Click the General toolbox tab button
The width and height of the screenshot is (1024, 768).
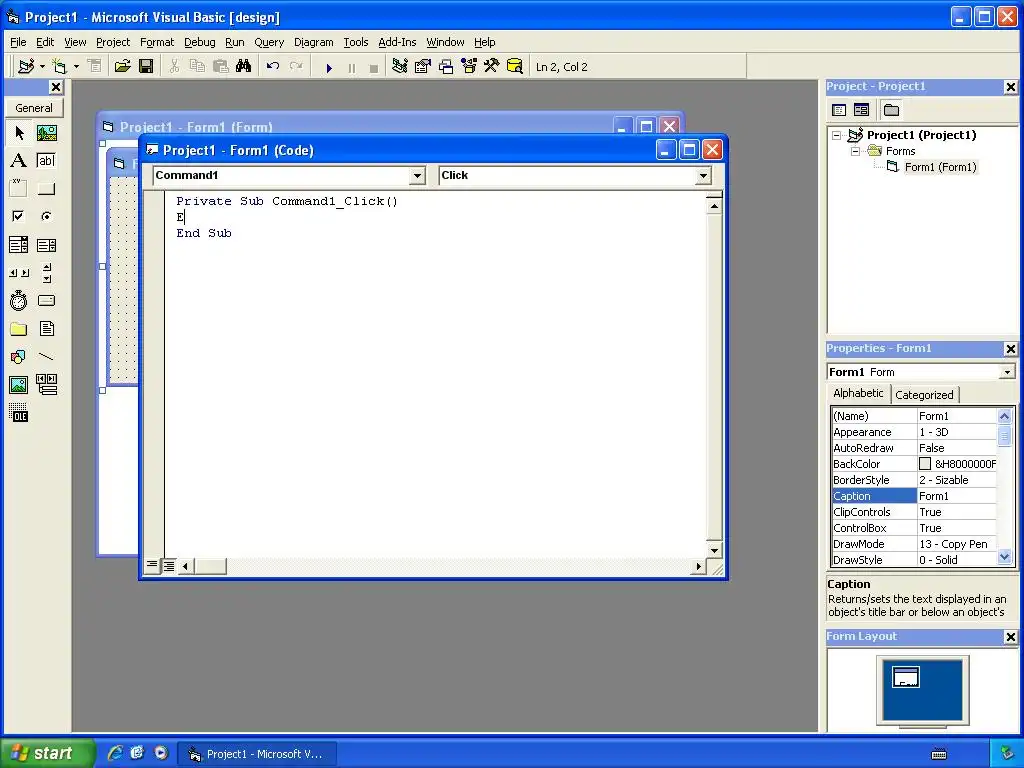(x=34, y=108)
